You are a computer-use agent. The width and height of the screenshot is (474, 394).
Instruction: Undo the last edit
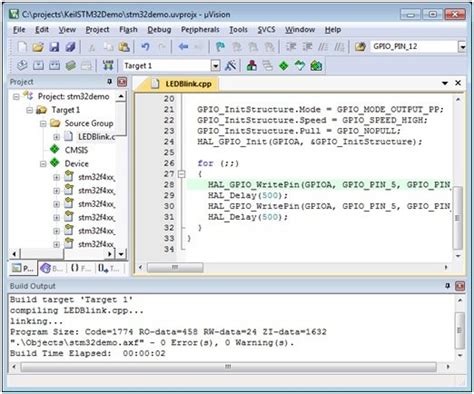point(145,47)
